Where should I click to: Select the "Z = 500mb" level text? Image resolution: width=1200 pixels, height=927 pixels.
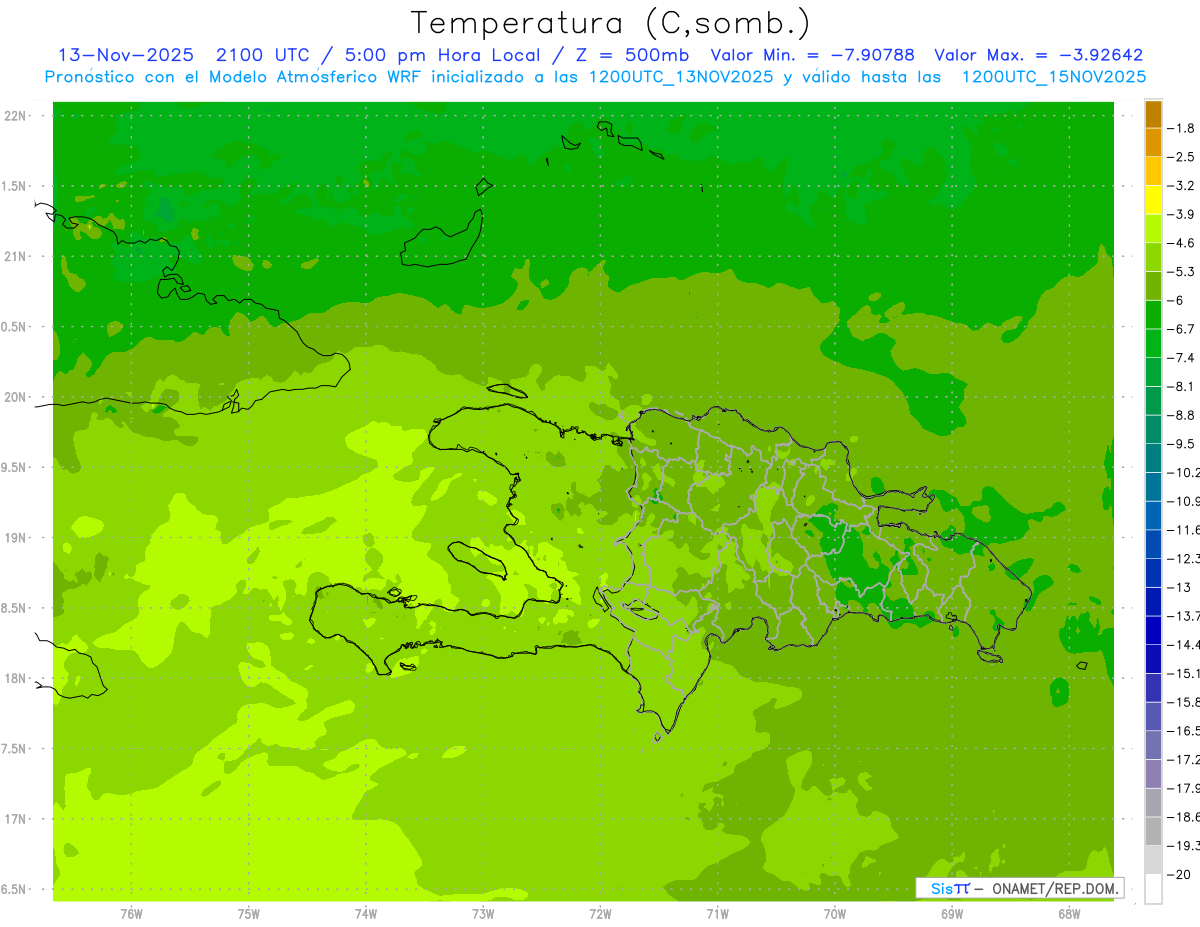pyautogui.click(x=632, y=55)
